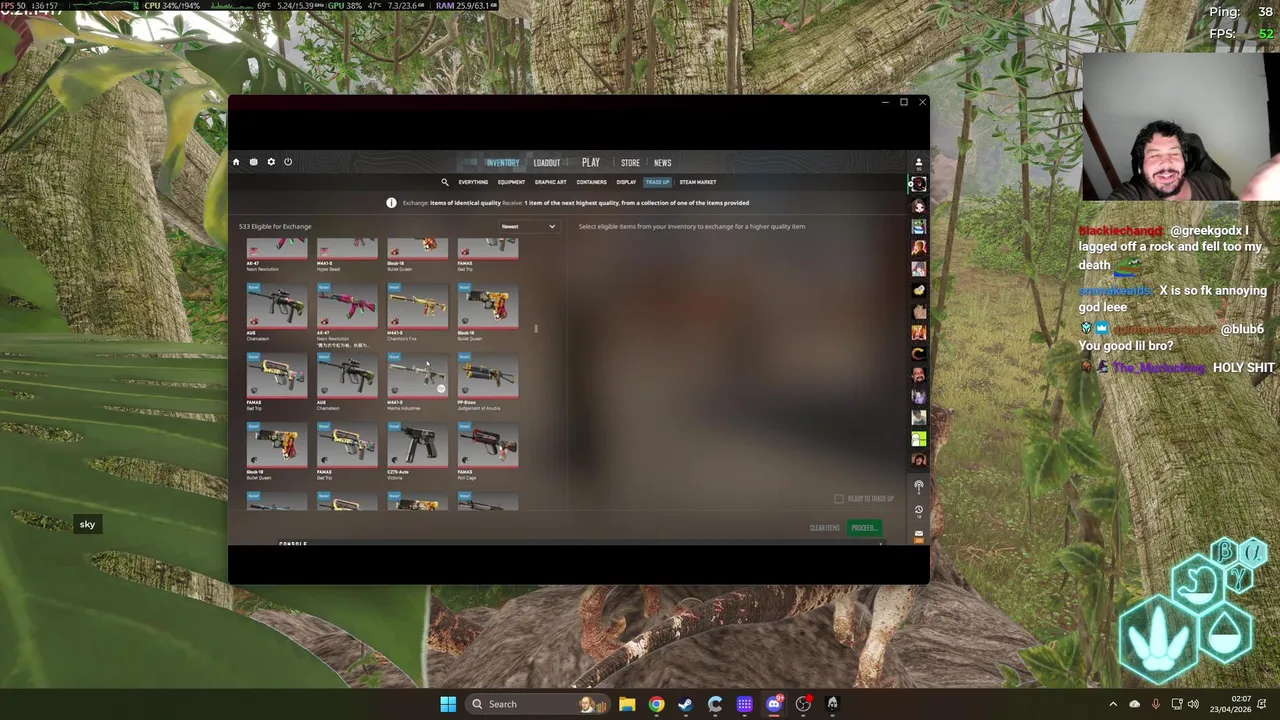
Task: Select the Trade Up filter
Action: [x=657, y=182]
